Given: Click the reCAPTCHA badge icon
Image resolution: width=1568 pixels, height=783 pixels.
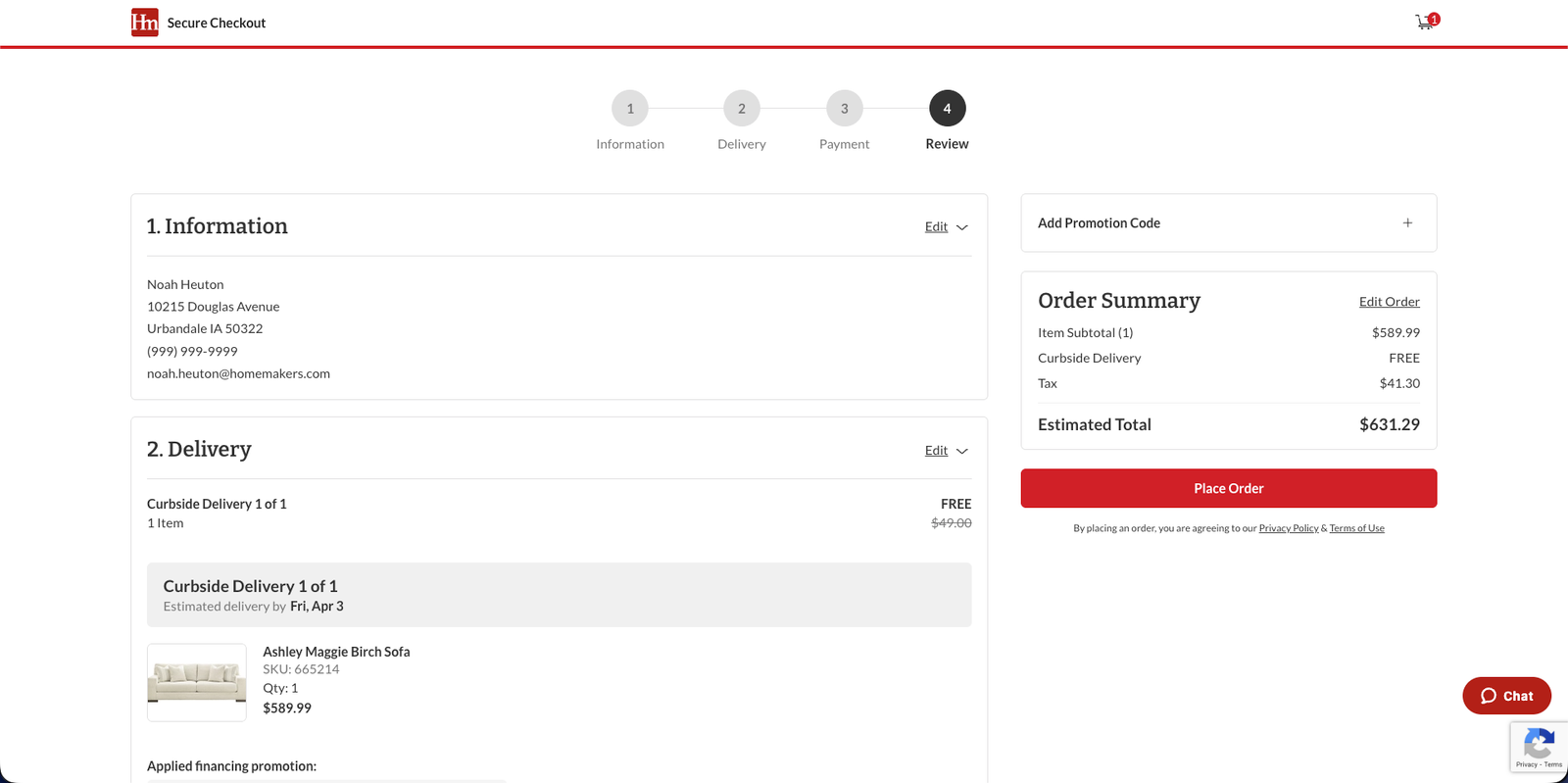Looking at the screenshot, I should point(1539,743).
